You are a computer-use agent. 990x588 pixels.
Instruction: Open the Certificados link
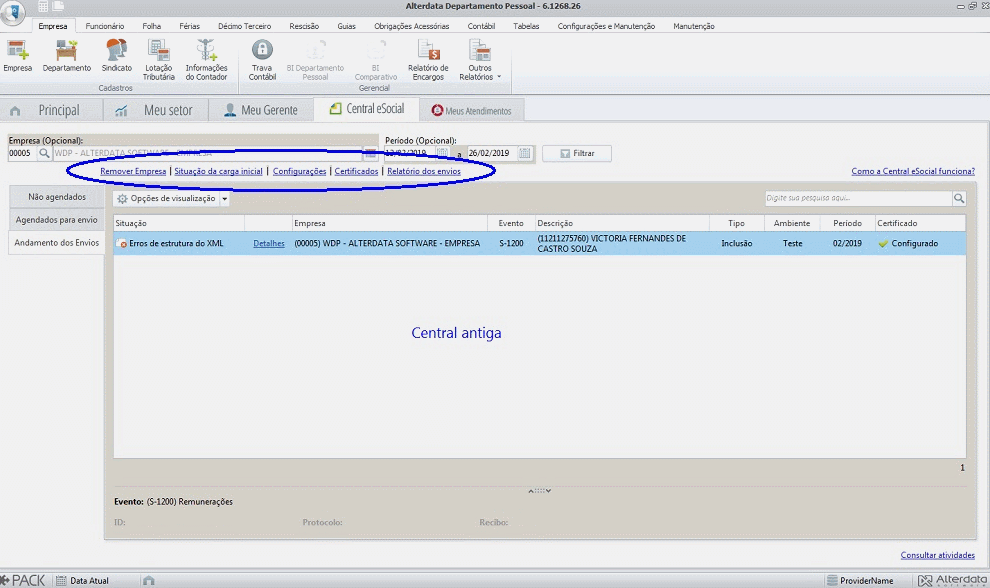click(356, 171)
